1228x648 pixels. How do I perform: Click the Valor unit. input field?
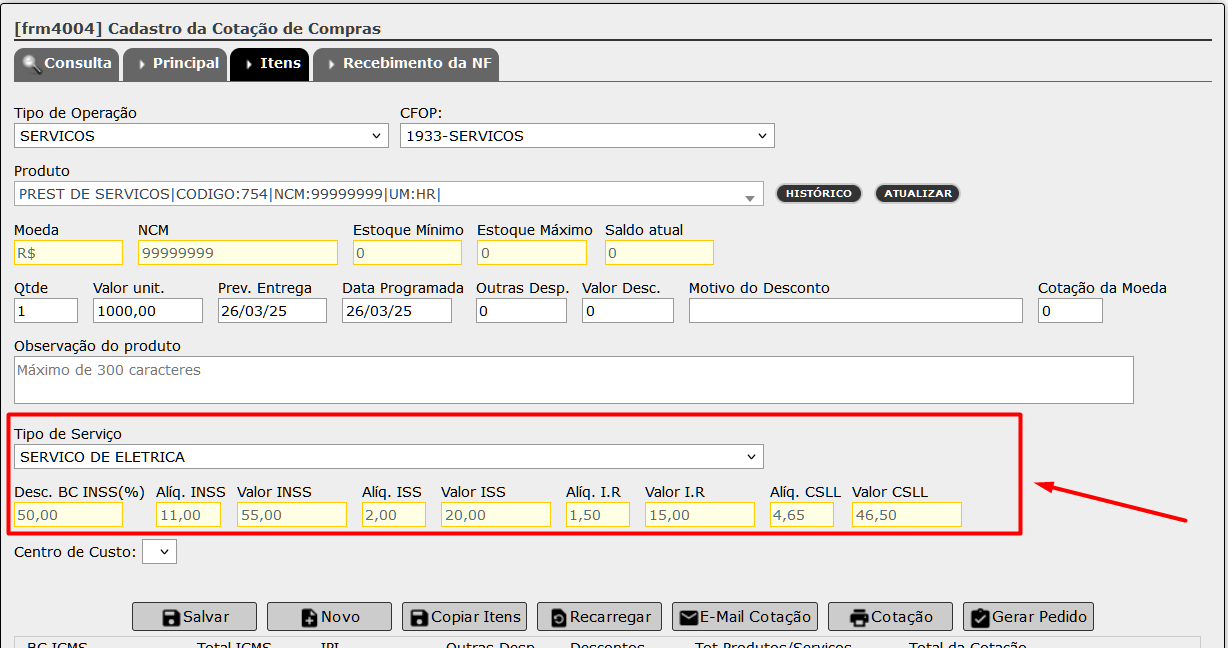pyautogui.click(x=148, y=311)
